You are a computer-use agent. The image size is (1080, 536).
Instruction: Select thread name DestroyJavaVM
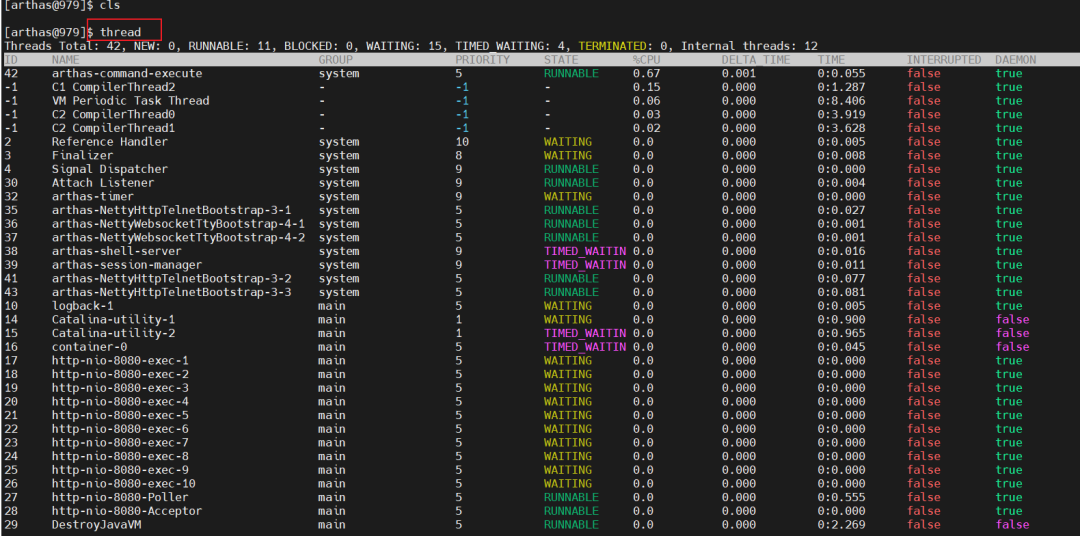(96, 525)
